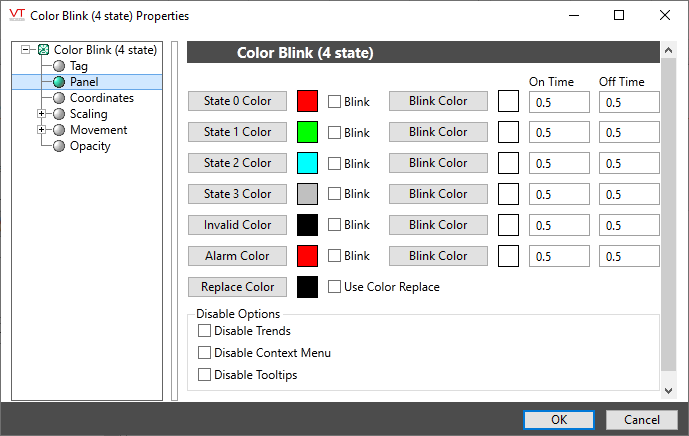689x436 pixels.
Task: Click the State 0 On Time field
Action: [x=559, y=102]
